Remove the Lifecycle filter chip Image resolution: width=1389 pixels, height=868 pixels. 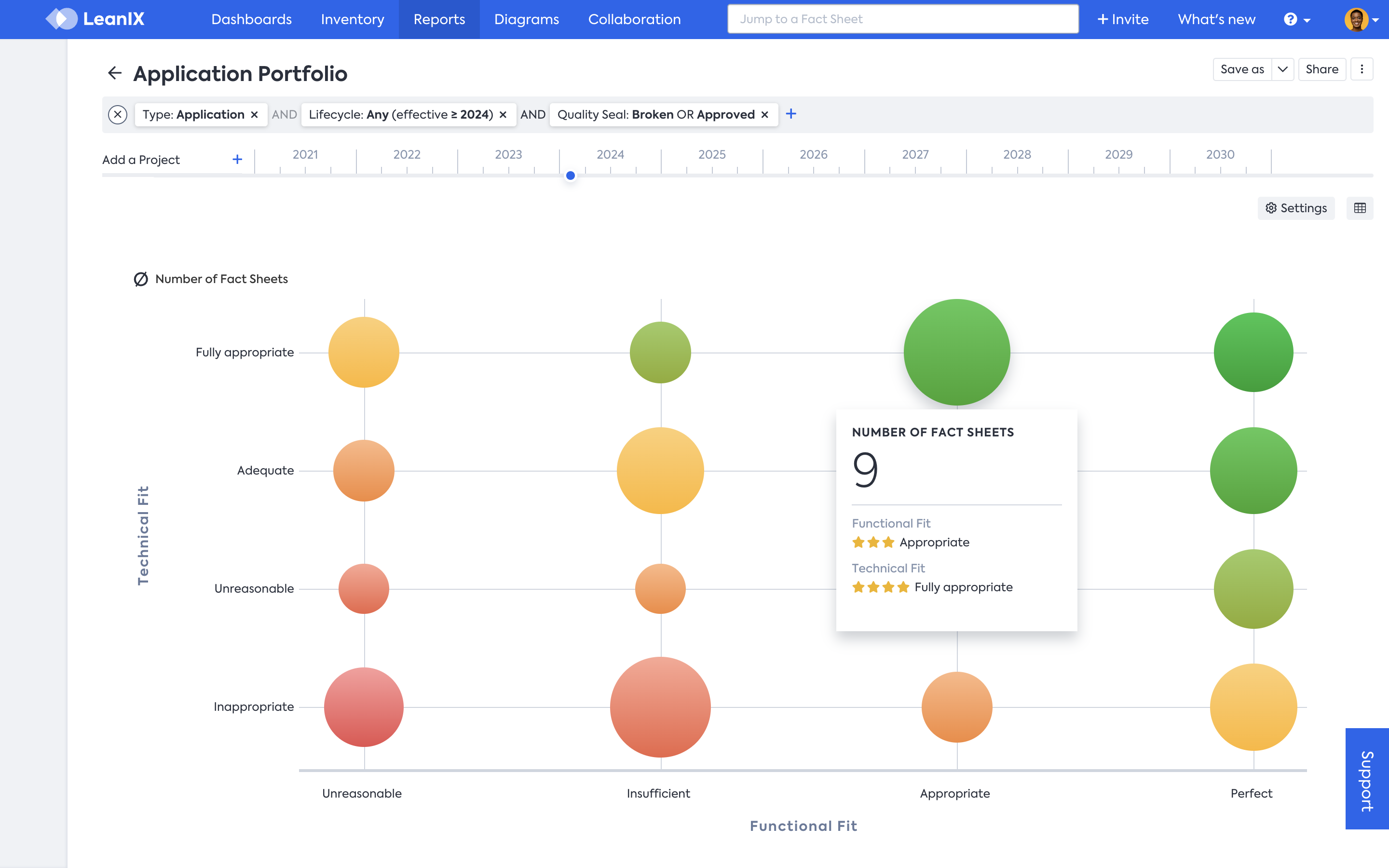[x=503, y=115]
